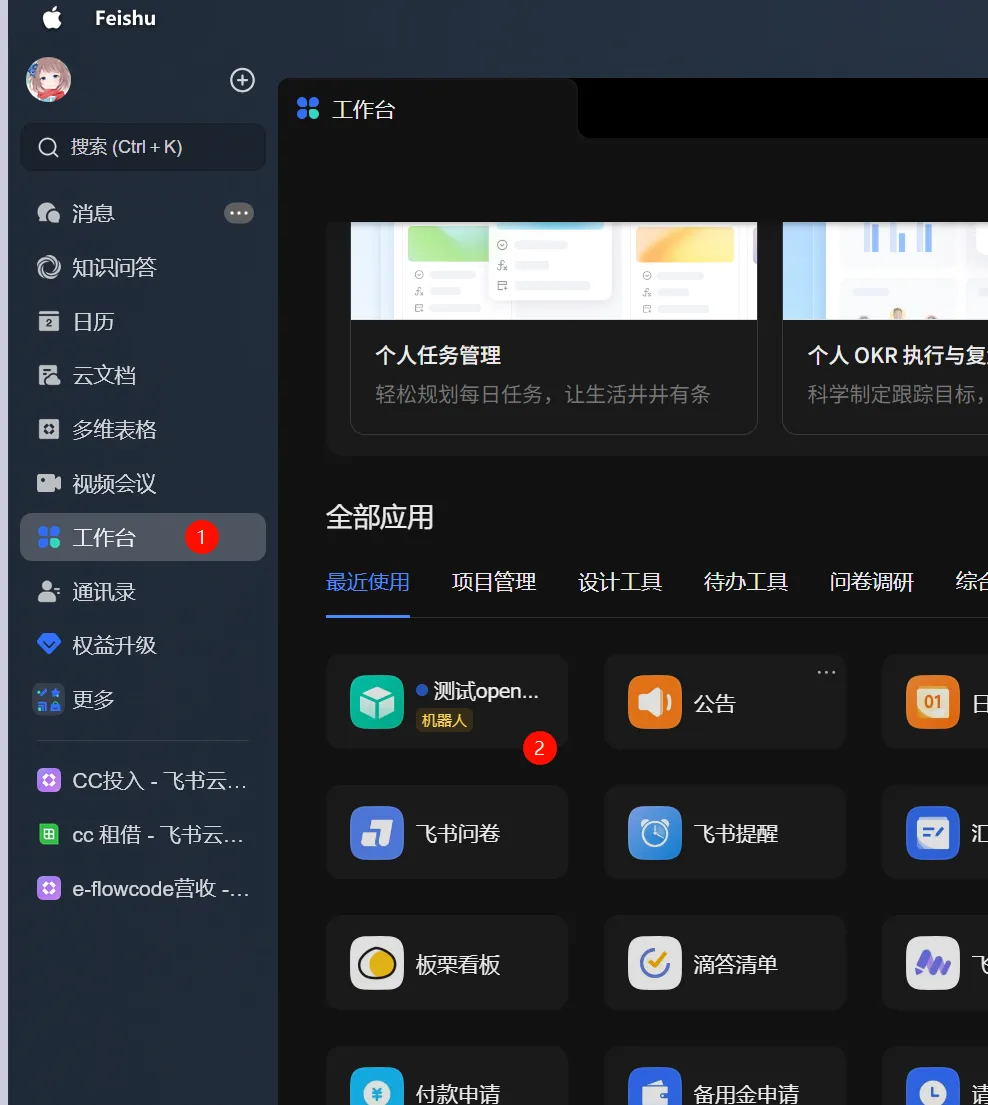
Task: Open 权益升级 upgrade in sidebar
Action: [143, 645]
